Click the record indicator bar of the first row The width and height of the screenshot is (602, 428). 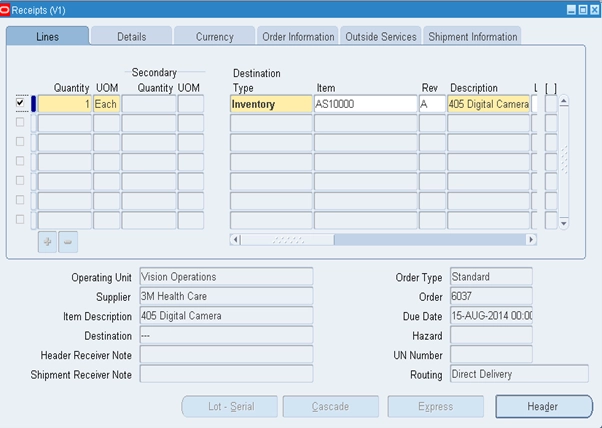coord(33,104)
